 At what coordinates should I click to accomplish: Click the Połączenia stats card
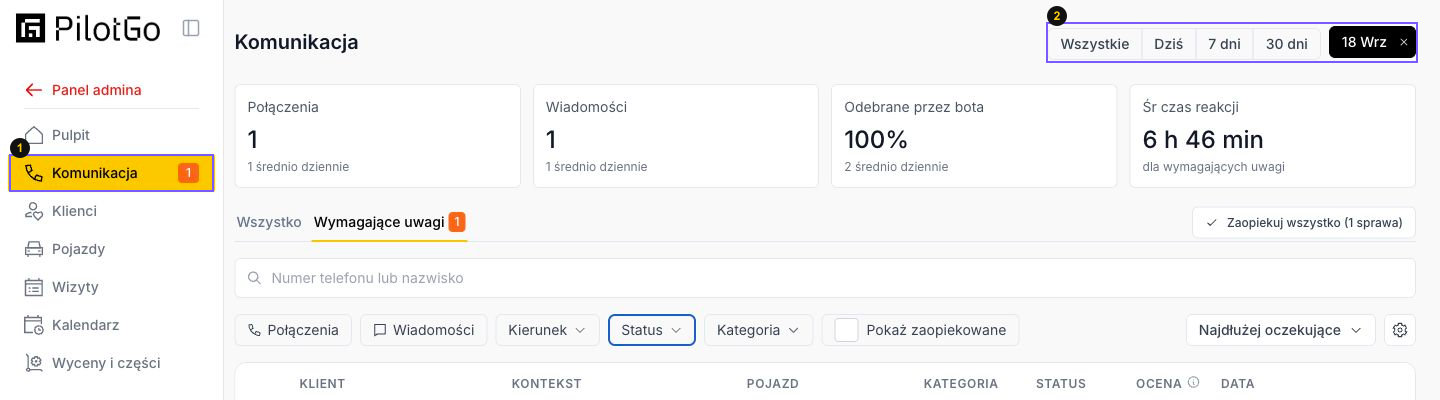click(x=378, y=136)
